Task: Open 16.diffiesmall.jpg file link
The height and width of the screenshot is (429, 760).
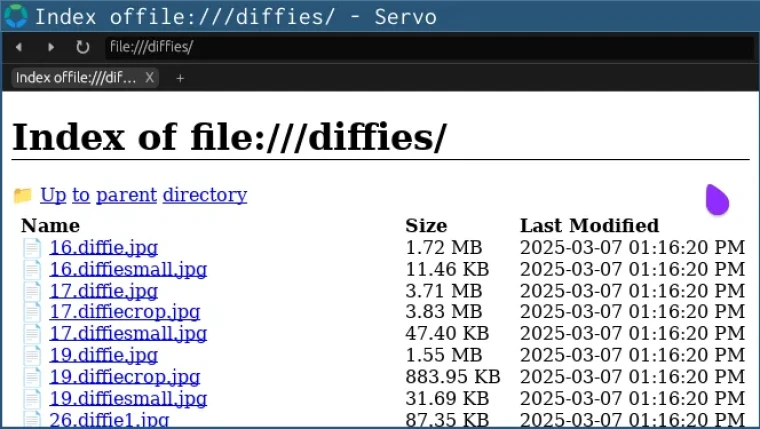Action: 128,269
